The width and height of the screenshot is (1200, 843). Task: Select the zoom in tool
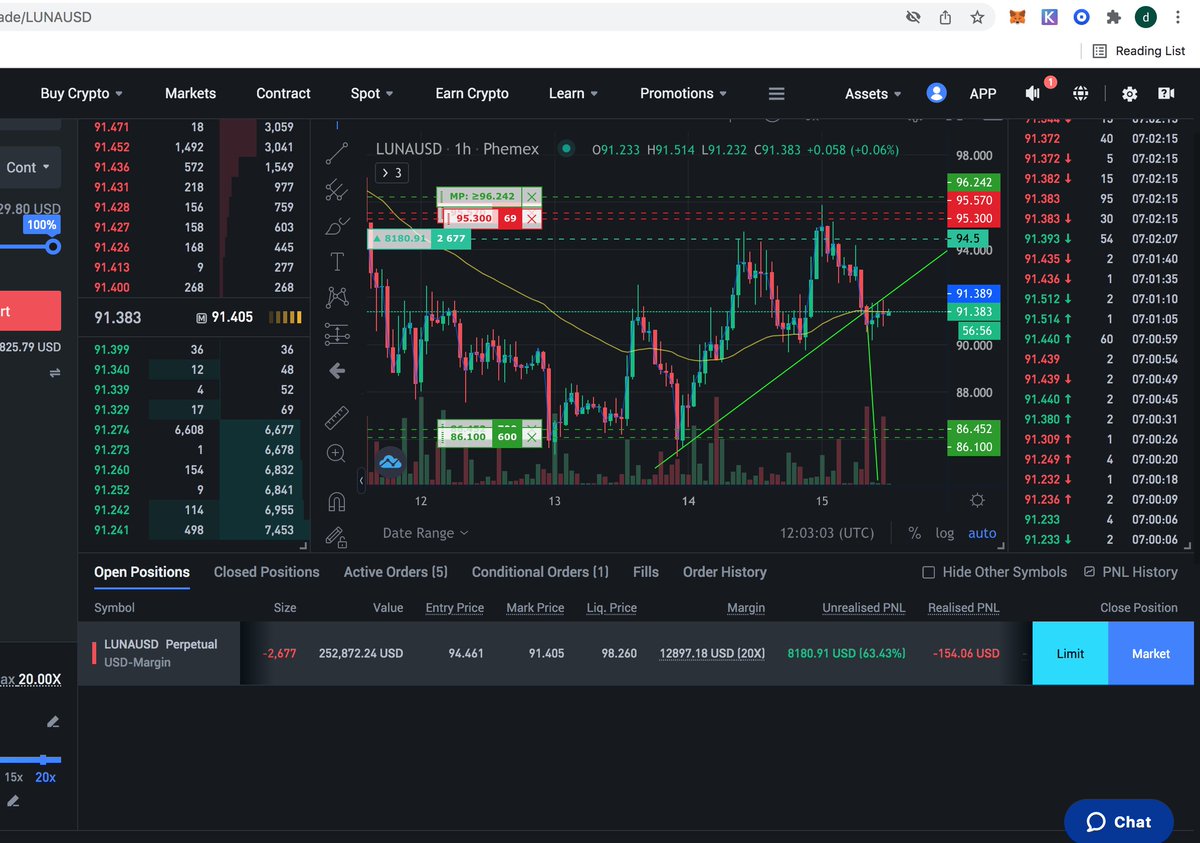click(337, 453)
